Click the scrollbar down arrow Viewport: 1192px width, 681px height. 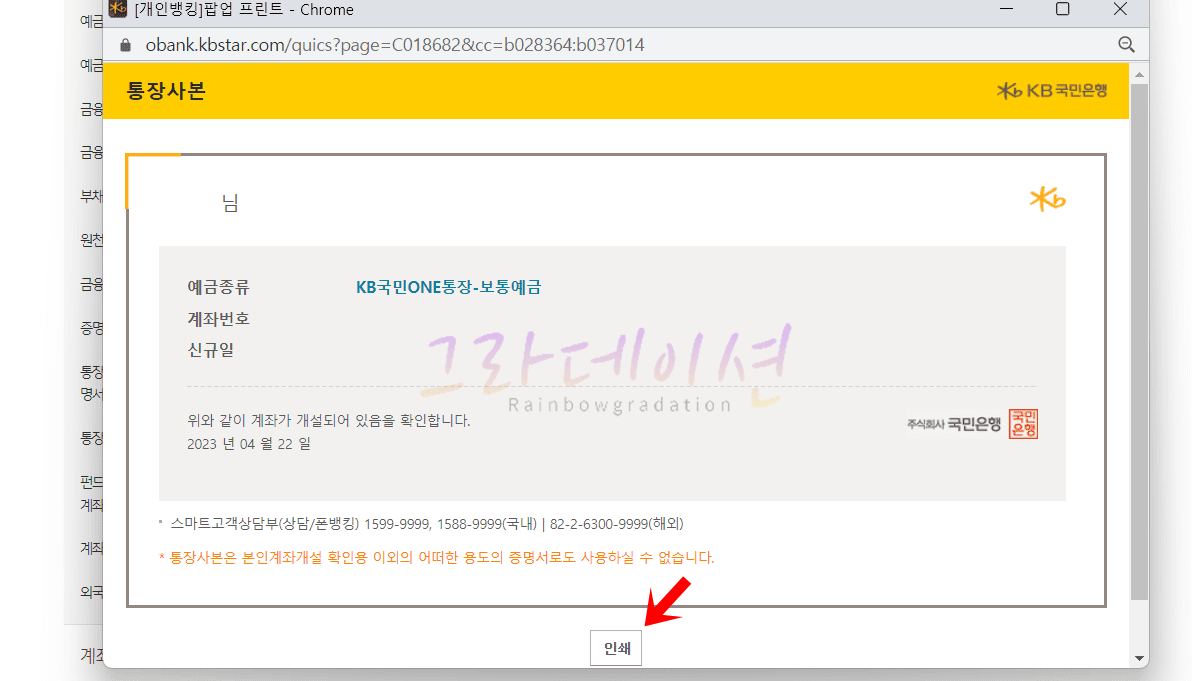tap(1139, 658)
